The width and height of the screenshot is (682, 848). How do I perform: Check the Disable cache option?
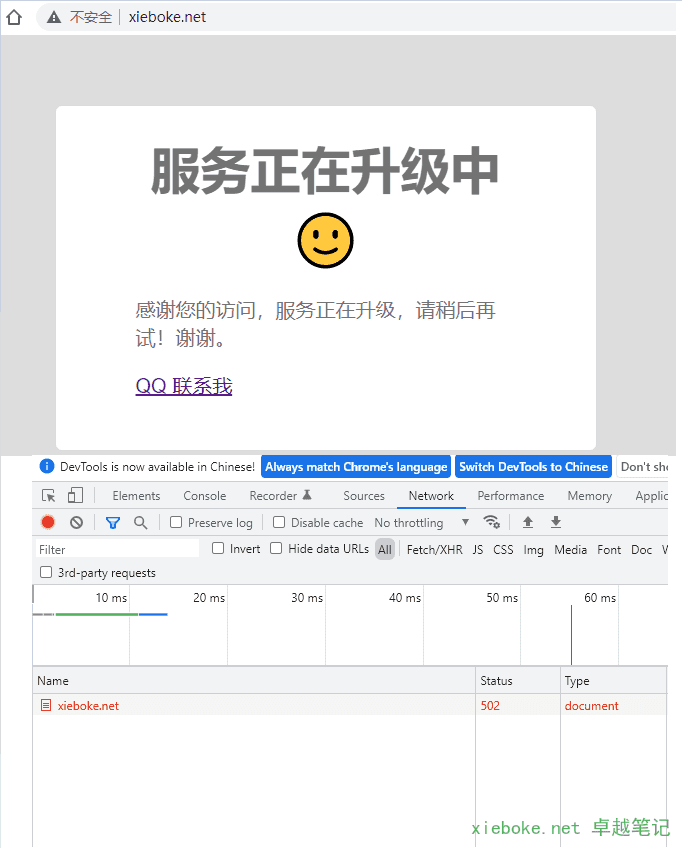click(279, 522)
